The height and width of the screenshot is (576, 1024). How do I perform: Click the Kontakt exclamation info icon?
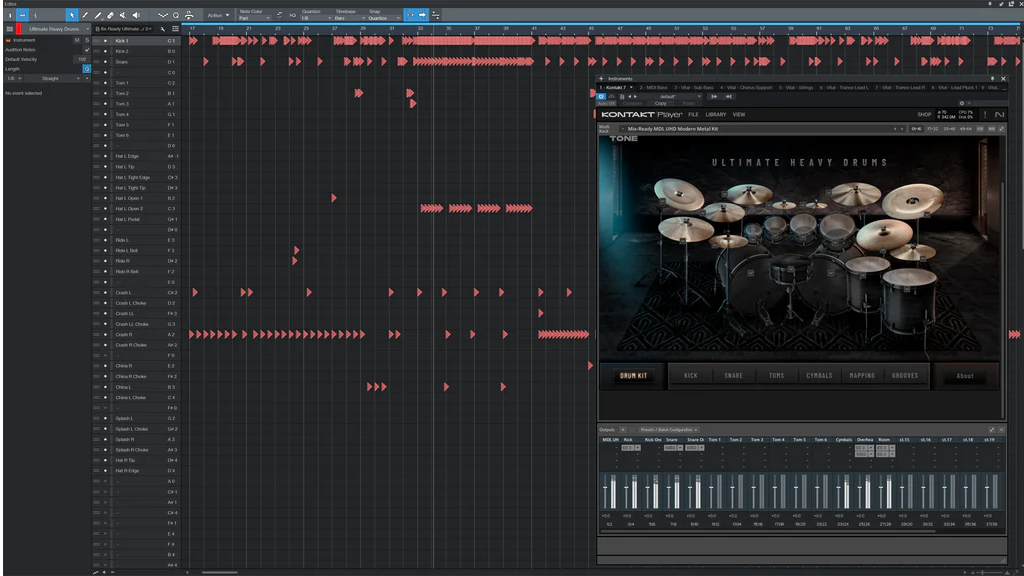(x=985, y=114)
